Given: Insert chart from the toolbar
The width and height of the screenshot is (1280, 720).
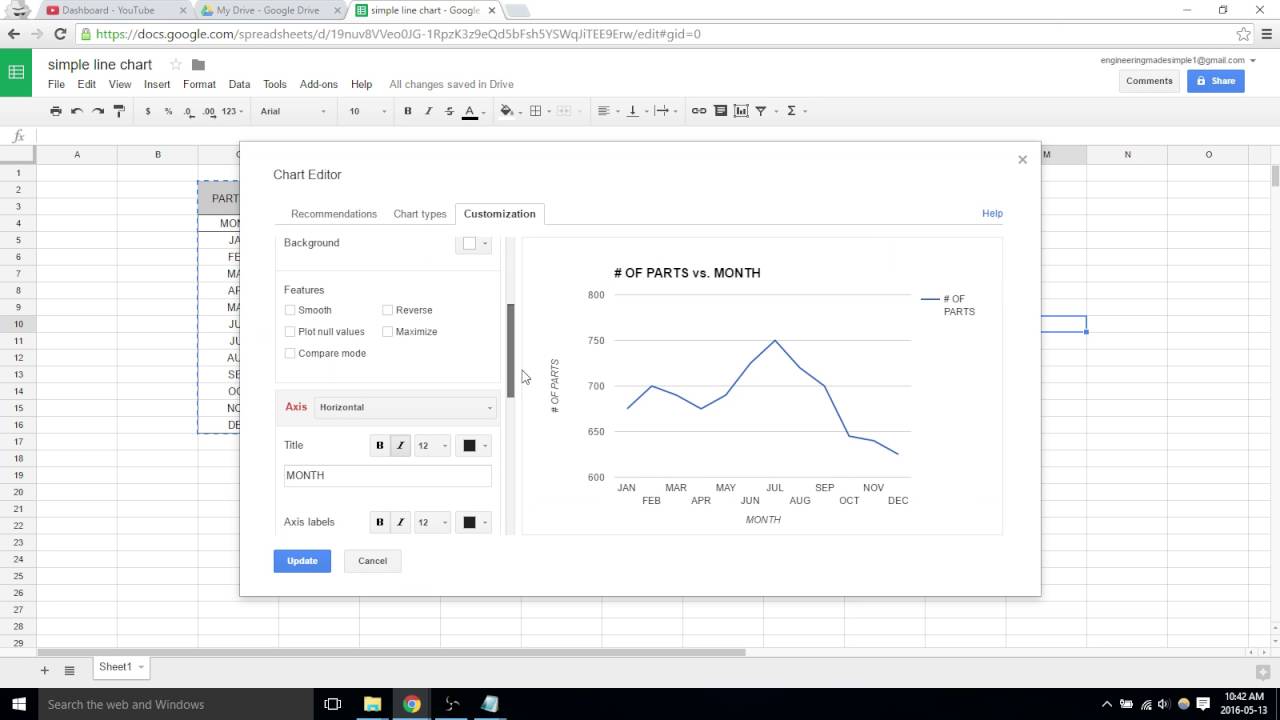Looking at the screenshot, I should [x=741, y=111].
